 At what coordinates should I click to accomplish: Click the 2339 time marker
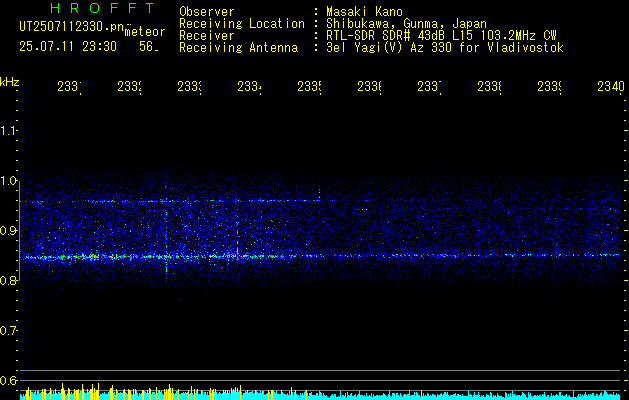coord(549,87)
